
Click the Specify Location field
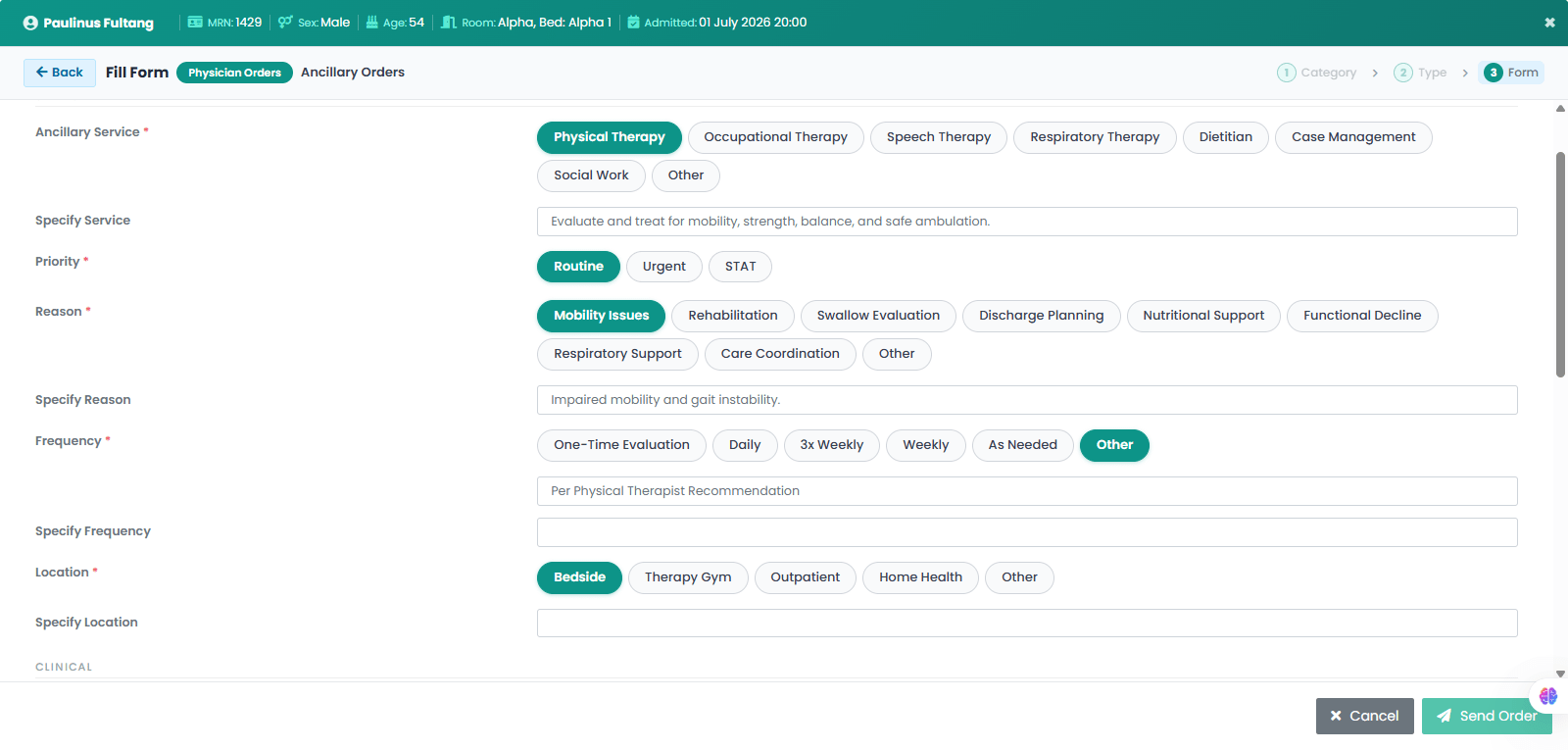1027,624
